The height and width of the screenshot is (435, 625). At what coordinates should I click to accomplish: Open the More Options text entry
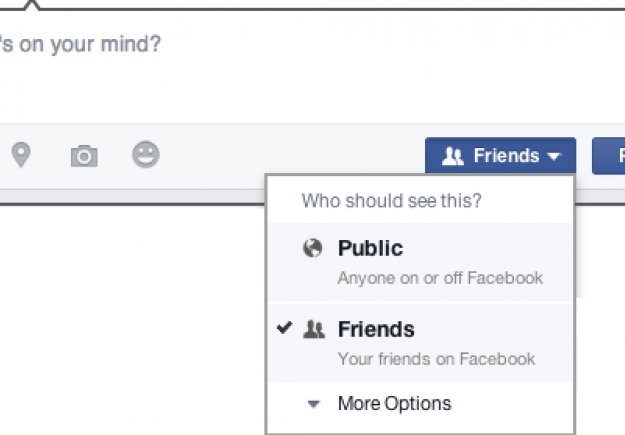pyautogui.click(x=394, y=404)
